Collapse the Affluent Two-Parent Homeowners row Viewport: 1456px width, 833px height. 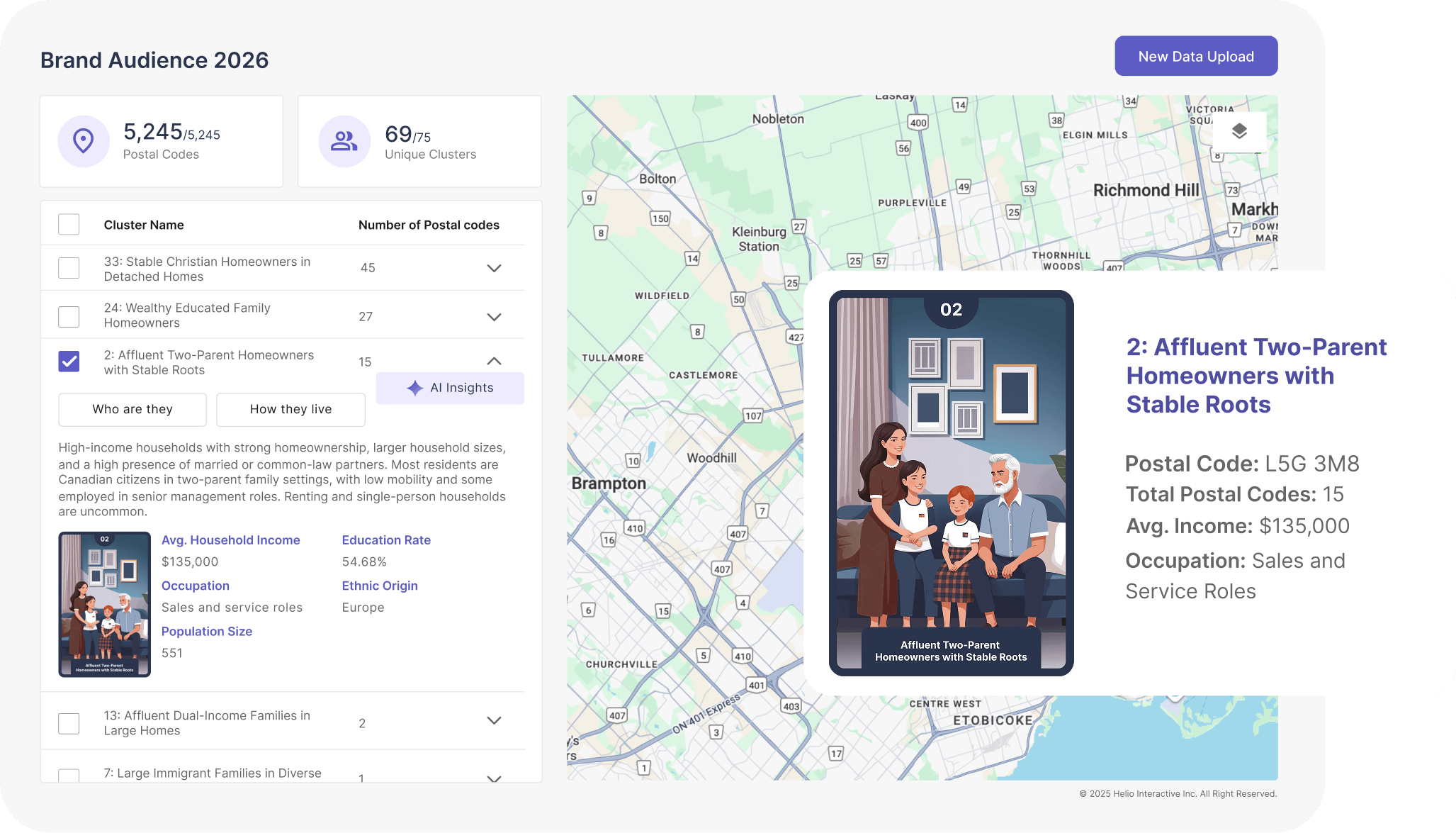pyautogui.click(x=495, y=362)
